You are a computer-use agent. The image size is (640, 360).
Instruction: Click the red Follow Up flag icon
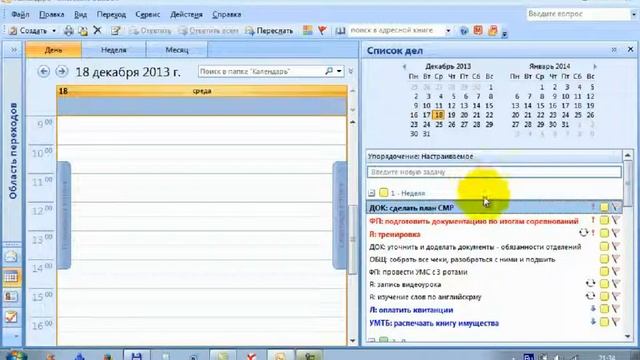click(x=322, y=30)
